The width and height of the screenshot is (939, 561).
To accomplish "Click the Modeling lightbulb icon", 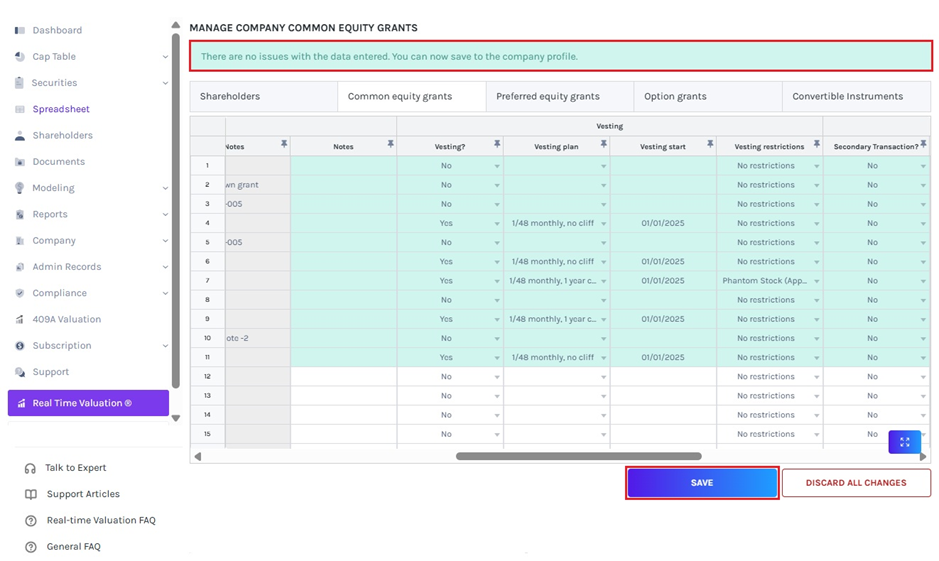I will tap(20, 188).
